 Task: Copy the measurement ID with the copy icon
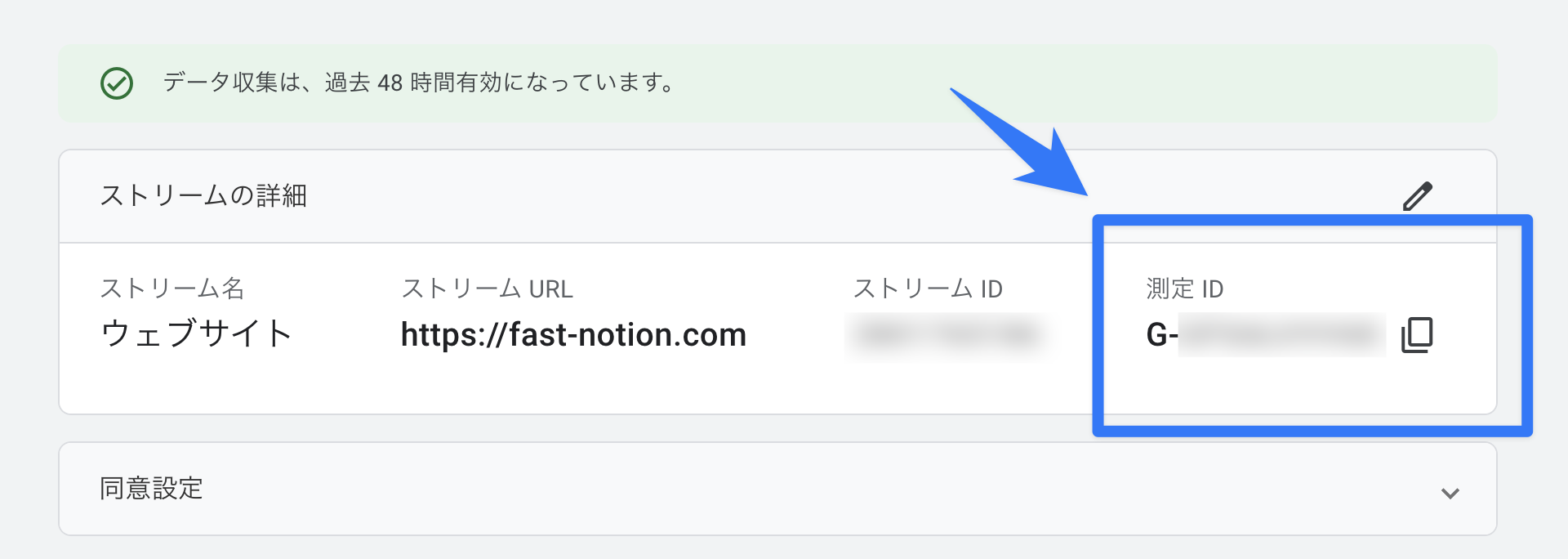pyautogui.click(x=1417, y=335)
